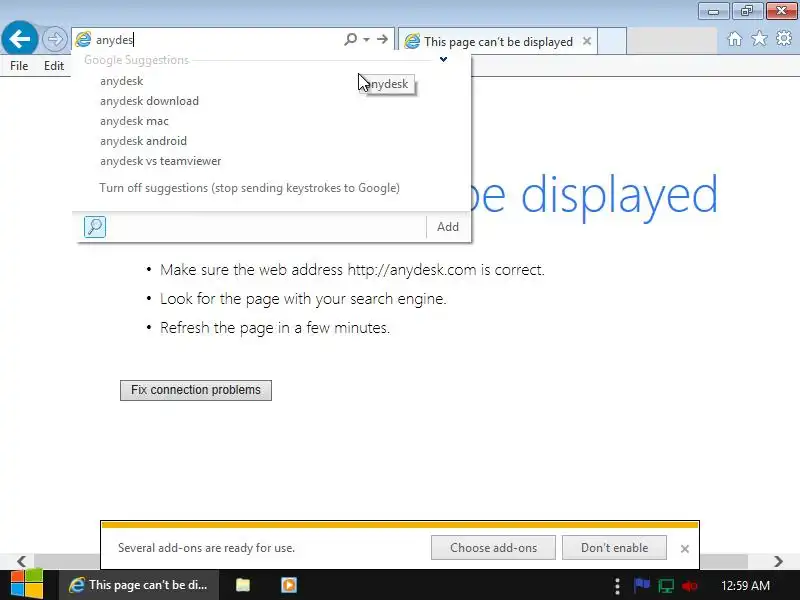
Task: Close the 'This page can't be displayed' tab
Action: (x=587, y=41)
